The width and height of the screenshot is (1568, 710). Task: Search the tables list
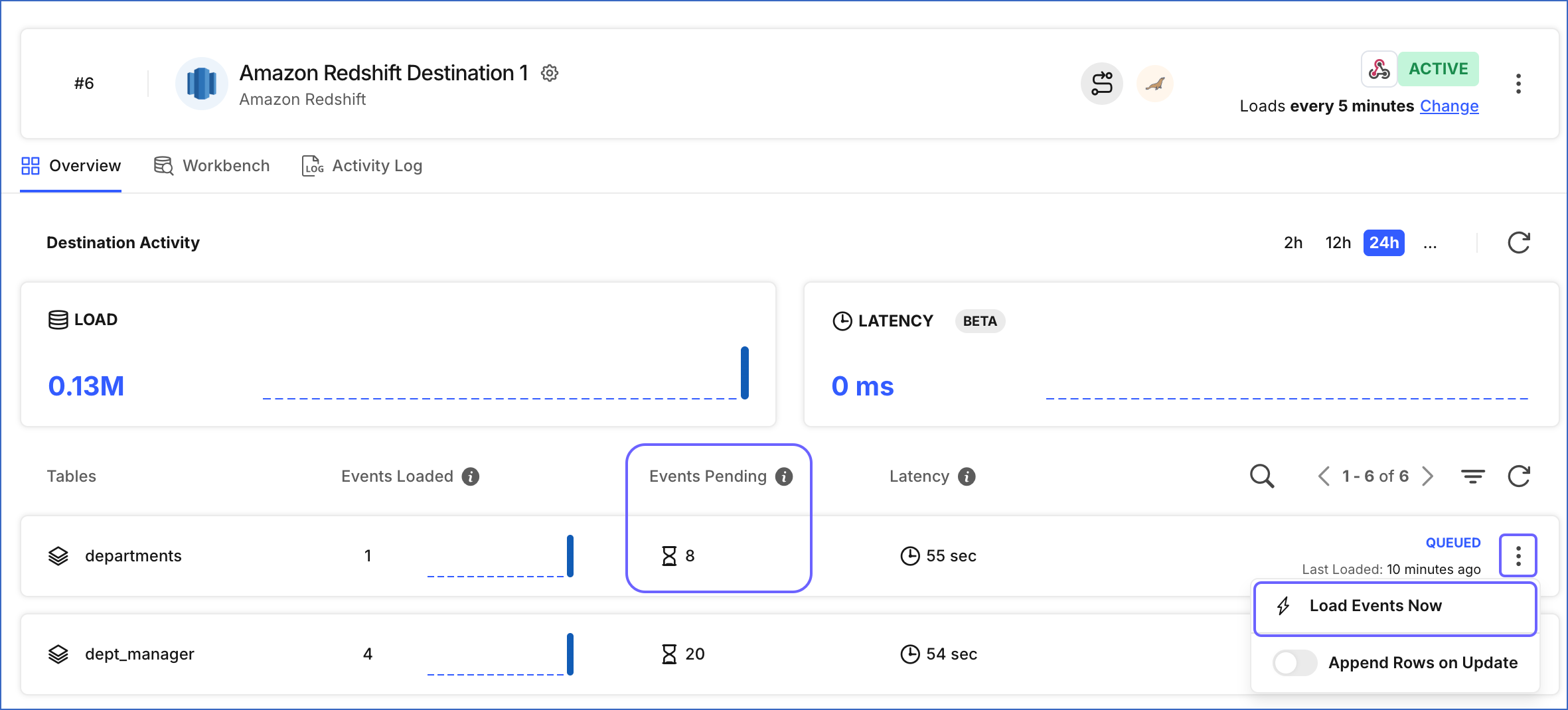[1262, 476]
